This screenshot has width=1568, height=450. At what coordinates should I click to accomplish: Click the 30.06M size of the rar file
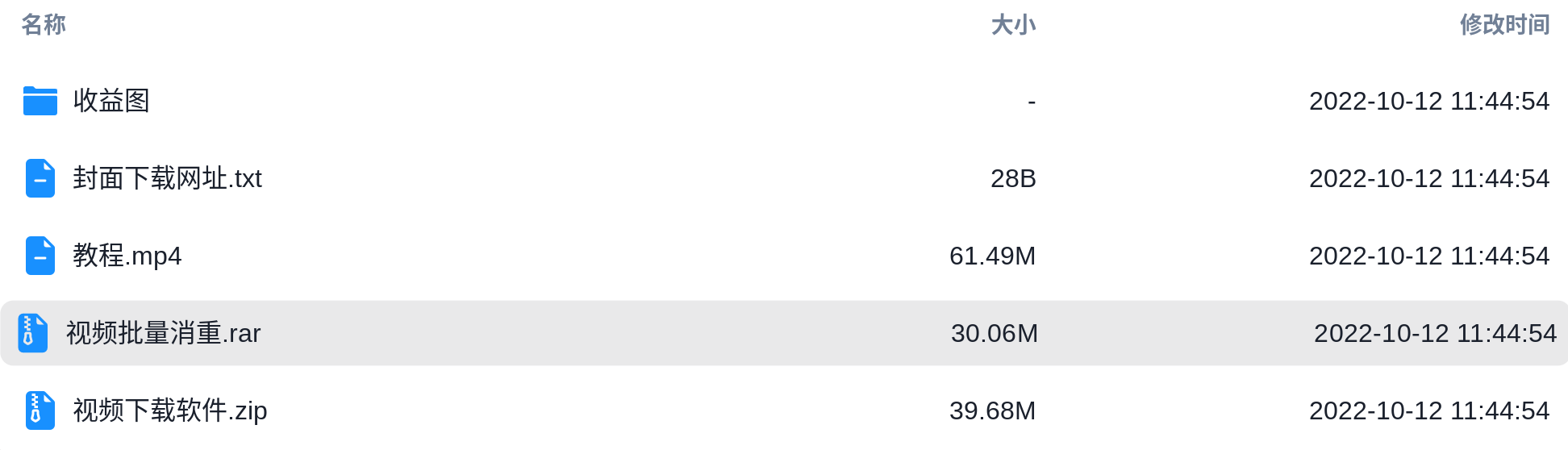point(995,333)
